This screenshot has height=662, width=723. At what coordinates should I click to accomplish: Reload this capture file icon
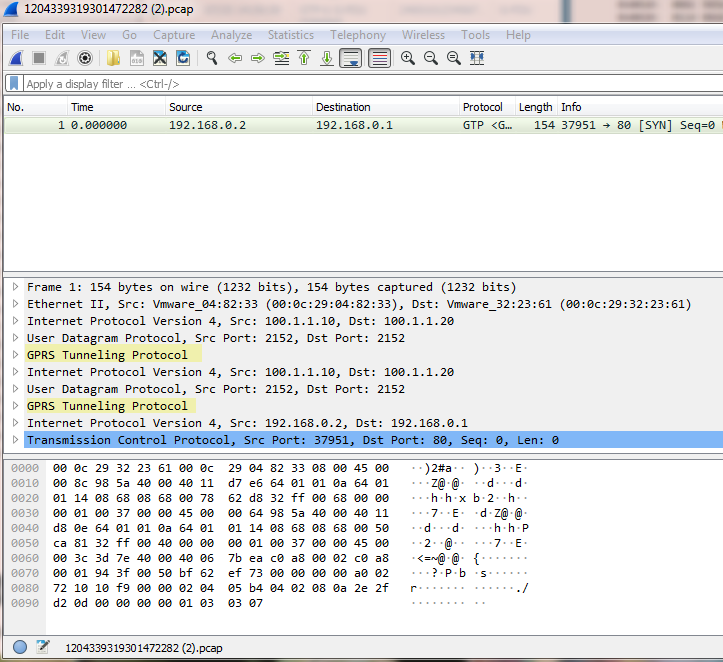pyautogui.click(x=183, y=59)
